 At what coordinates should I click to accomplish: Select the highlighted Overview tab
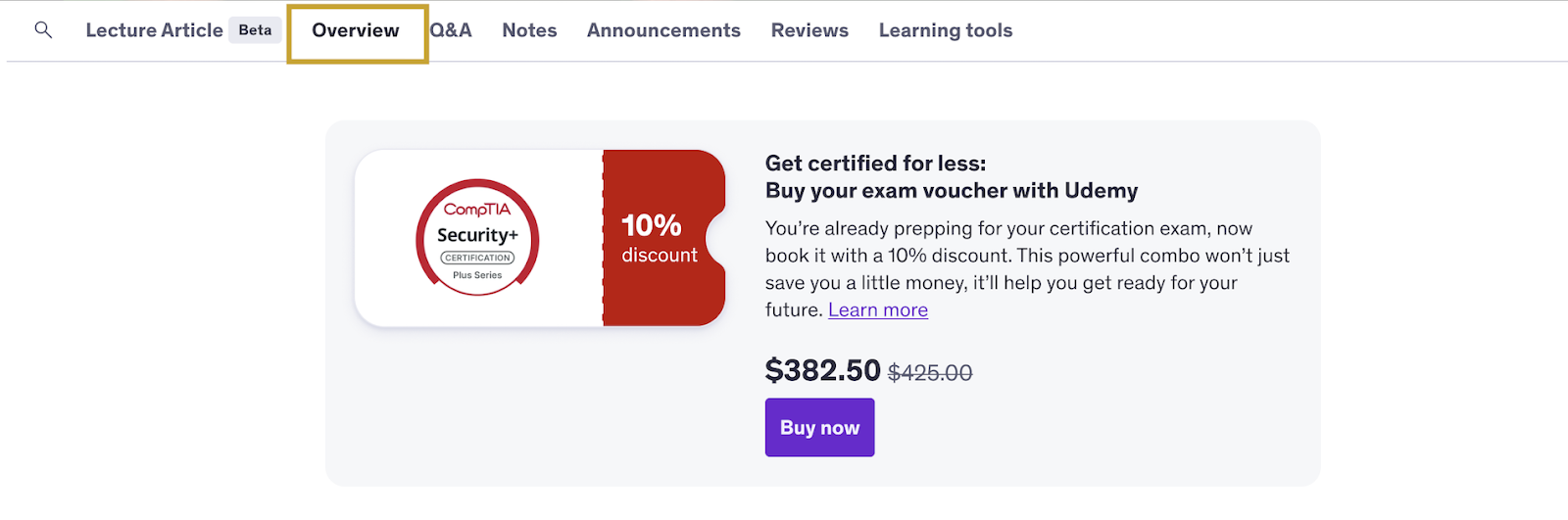[356, 31]
